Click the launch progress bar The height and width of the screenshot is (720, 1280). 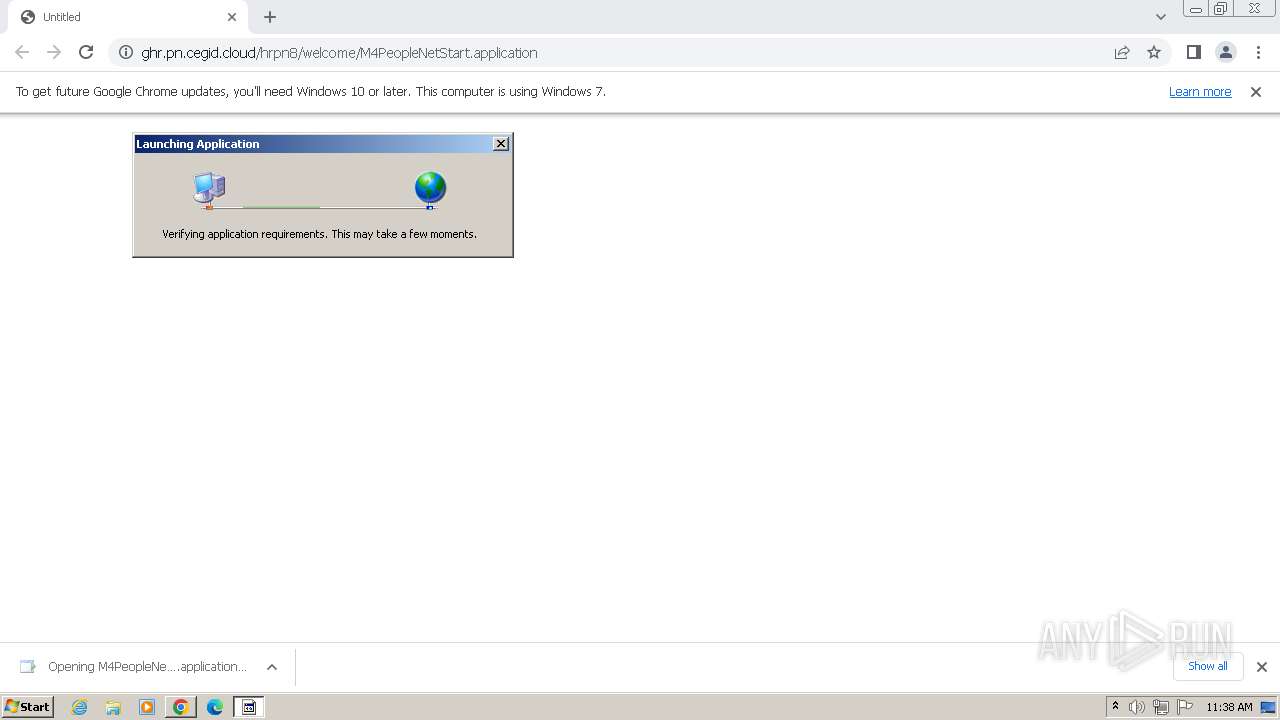(x=320, y=207)
